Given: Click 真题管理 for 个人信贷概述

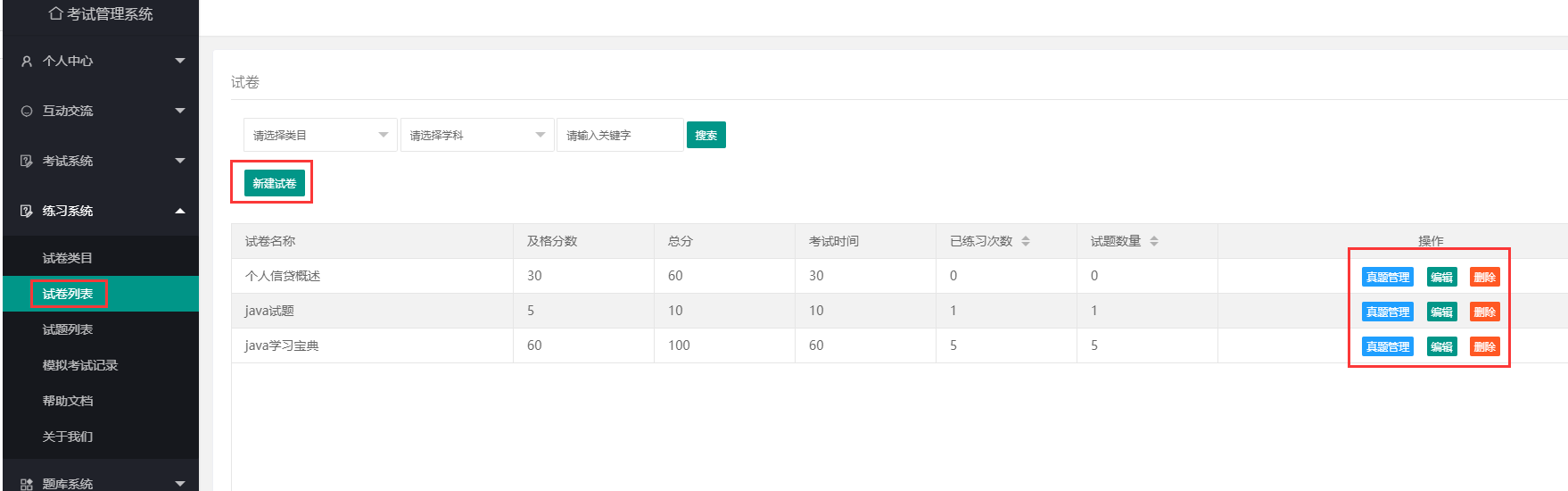Looking at the screenshot, I should (x=1388, y=277).
